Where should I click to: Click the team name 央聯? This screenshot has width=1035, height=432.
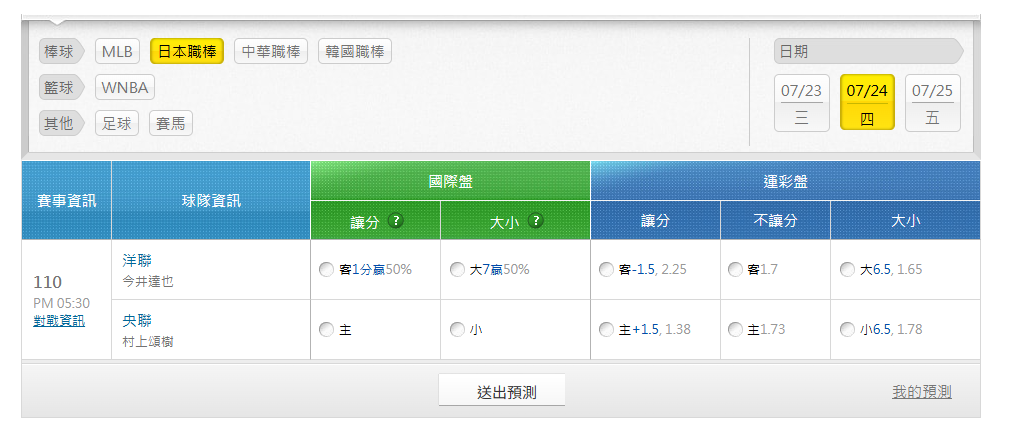137,321
